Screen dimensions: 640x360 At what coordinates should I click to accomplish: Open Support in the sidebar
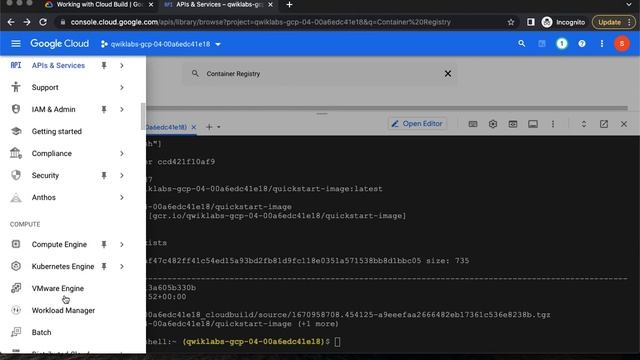pyautogui.click(x=45, y=87)
